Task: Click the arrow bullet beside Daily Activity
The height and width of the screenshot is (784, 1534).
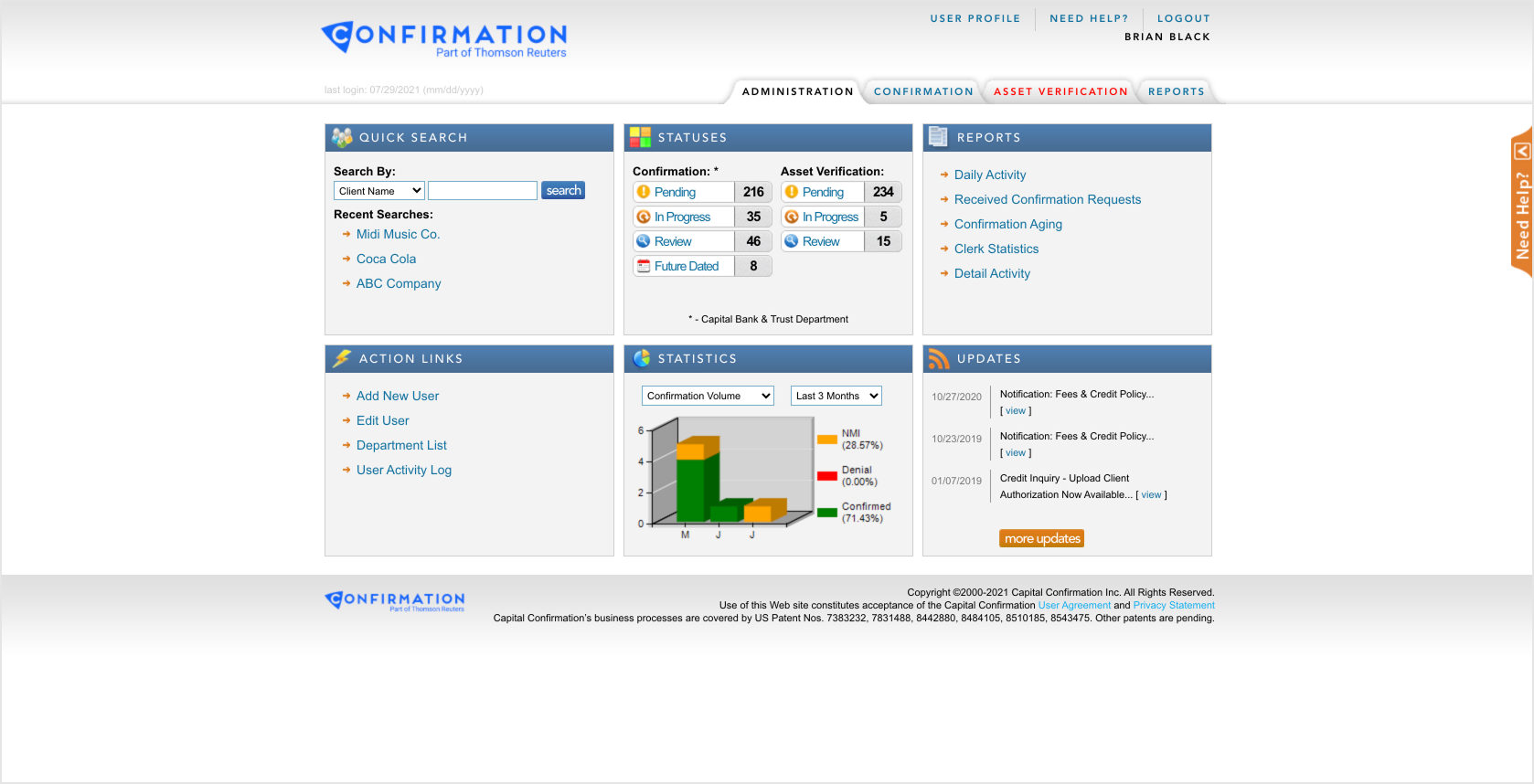Action: pos(944,175)
